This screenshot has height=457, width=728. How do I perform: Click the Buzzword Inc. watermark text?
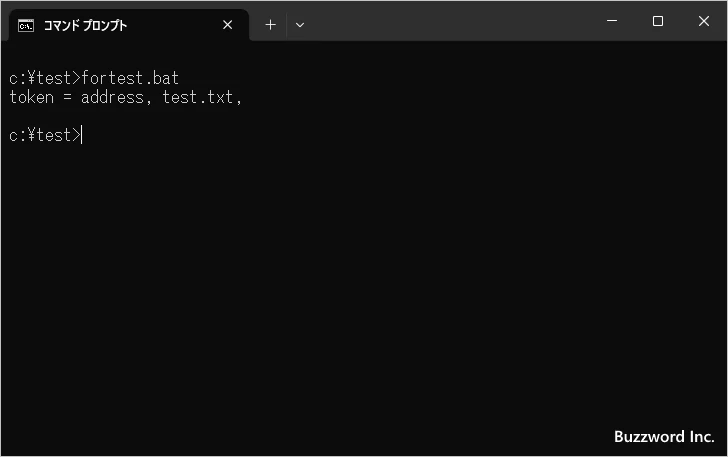663,437
